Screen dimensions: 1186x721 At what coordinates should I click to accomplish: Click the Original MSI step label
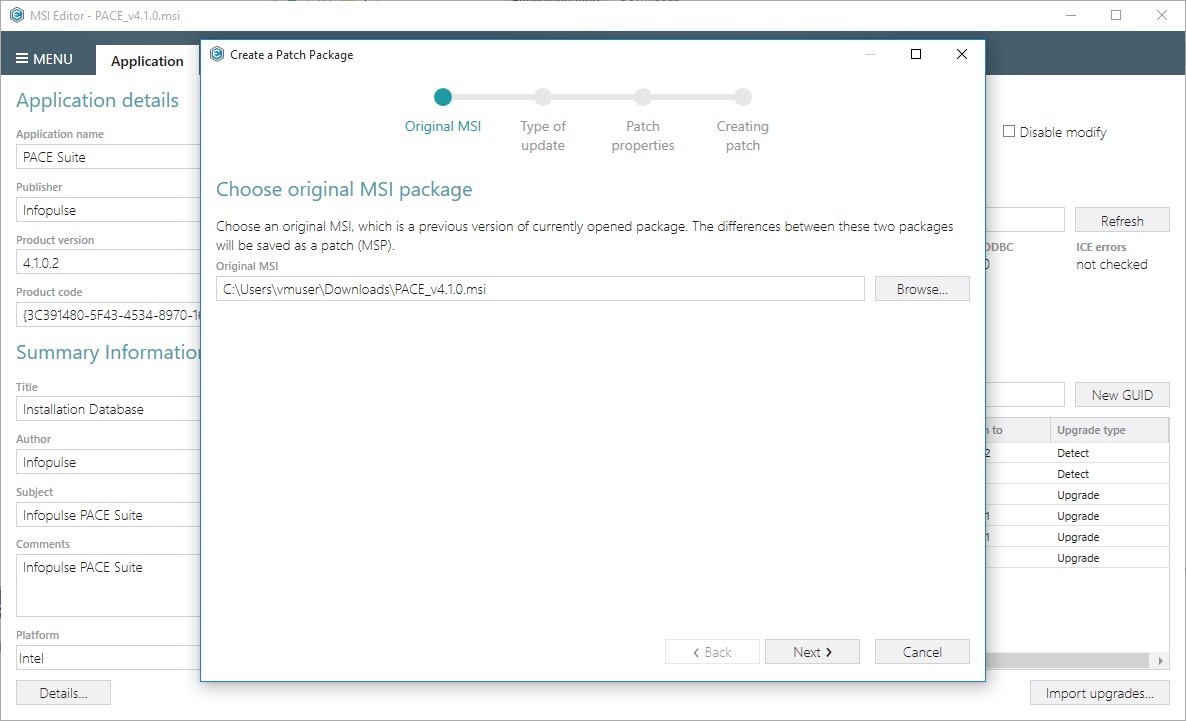[x=443, y=126]
